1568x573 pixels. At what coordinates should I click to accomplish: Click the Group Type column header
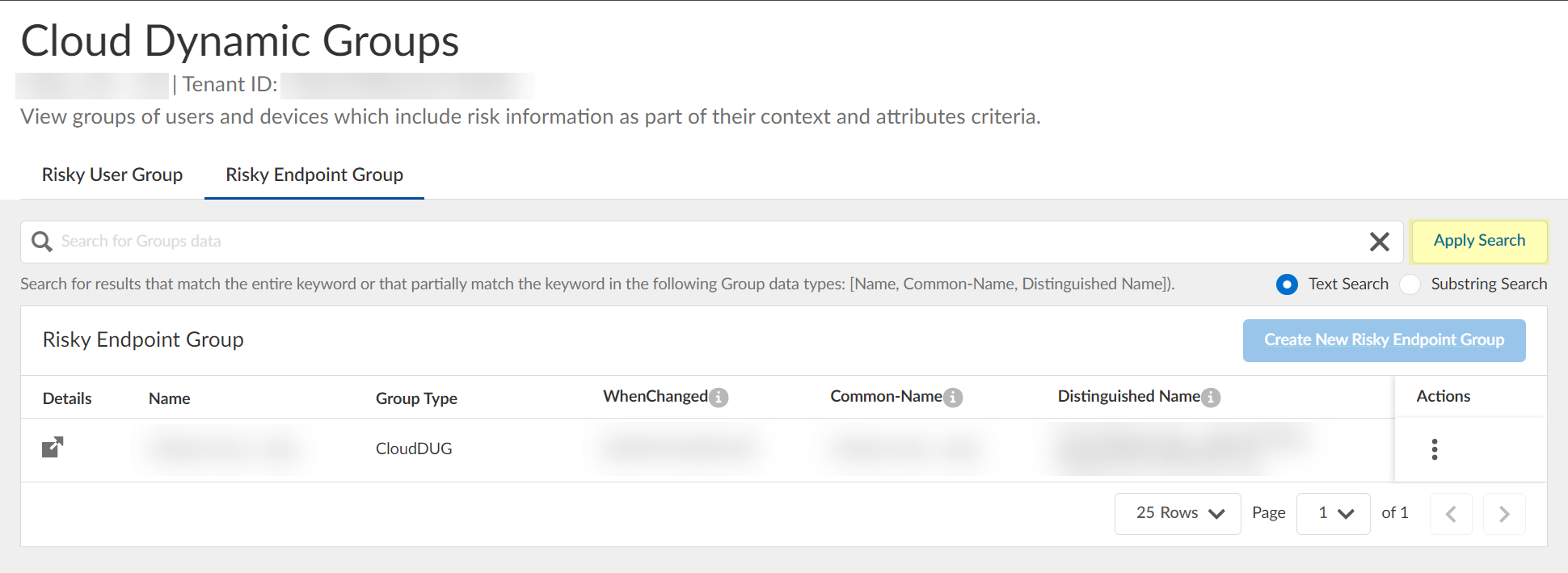click(x=416, y=398)
